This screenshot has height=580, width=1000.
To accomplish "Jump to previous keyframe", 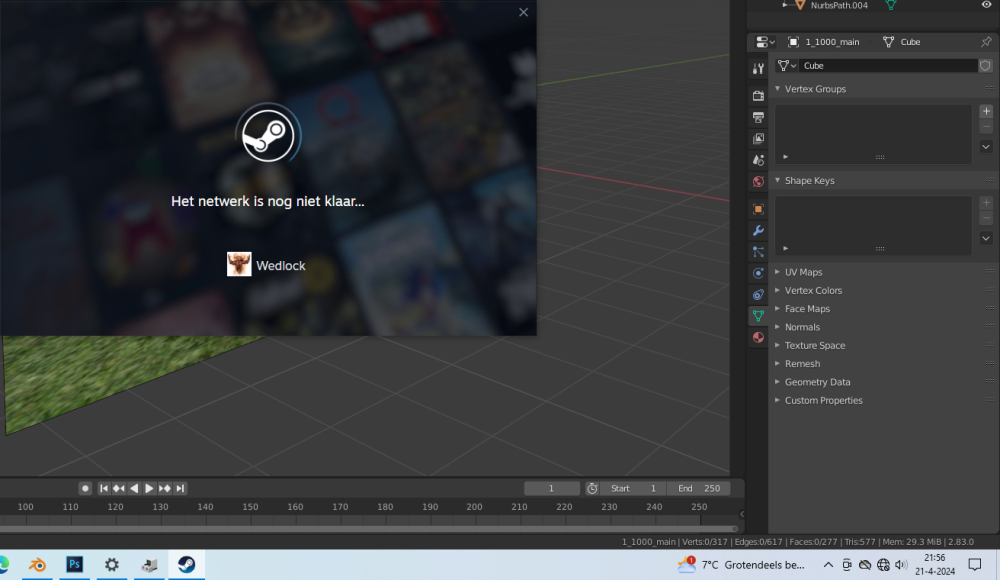I will click(119, 489).
